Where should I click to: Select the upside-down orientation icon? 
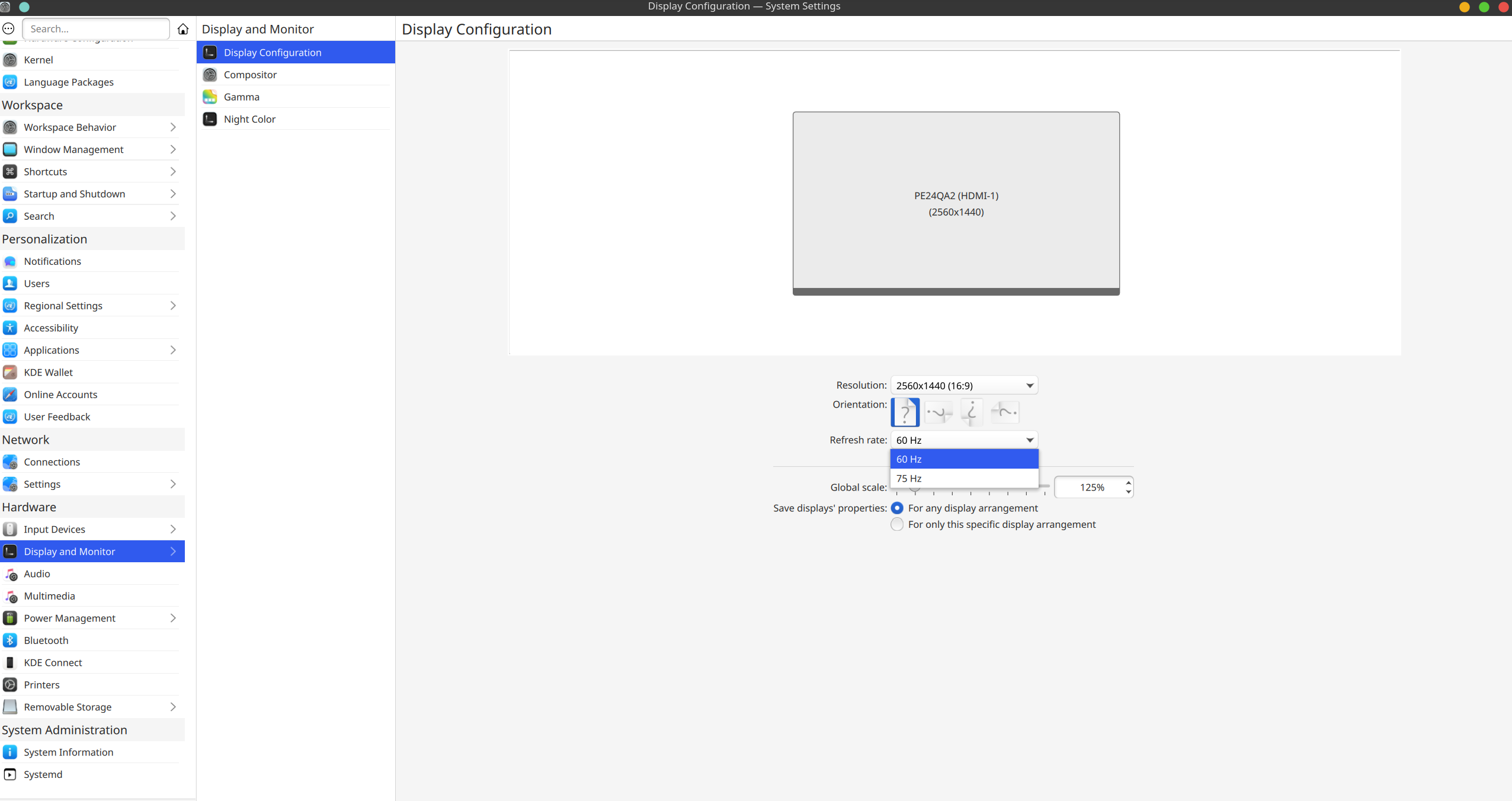tap(972, 412)
